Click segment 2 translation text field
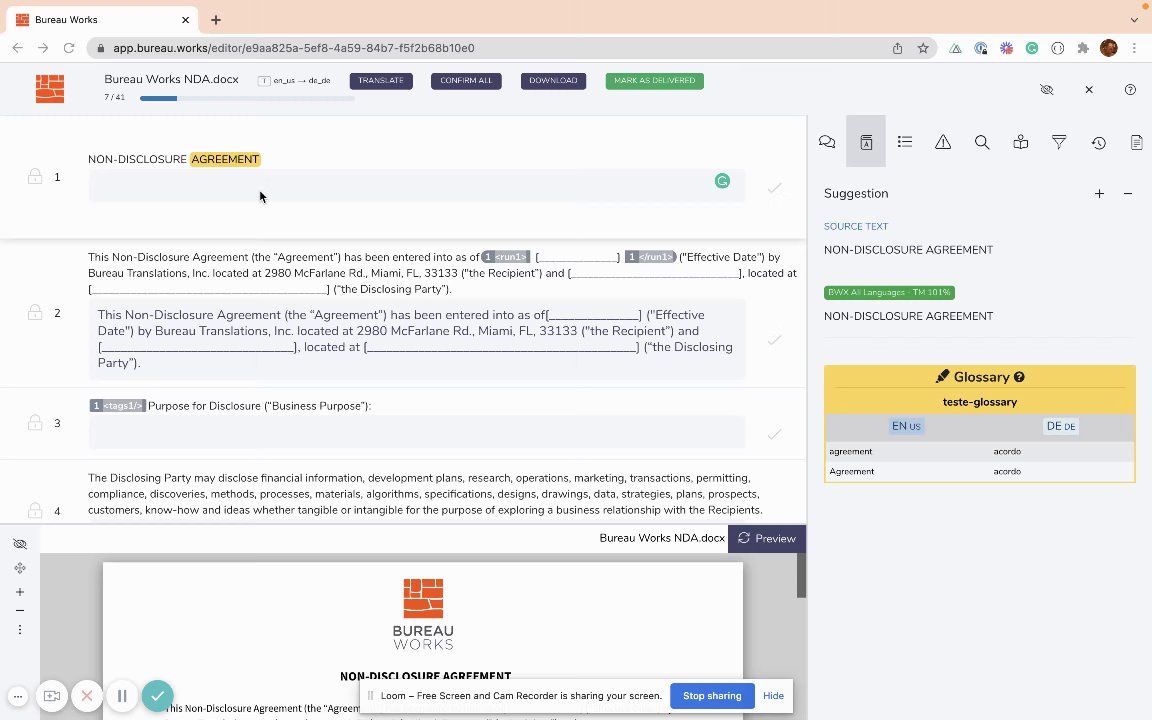This screenshot has width=1152, height=720. [417, 339]
